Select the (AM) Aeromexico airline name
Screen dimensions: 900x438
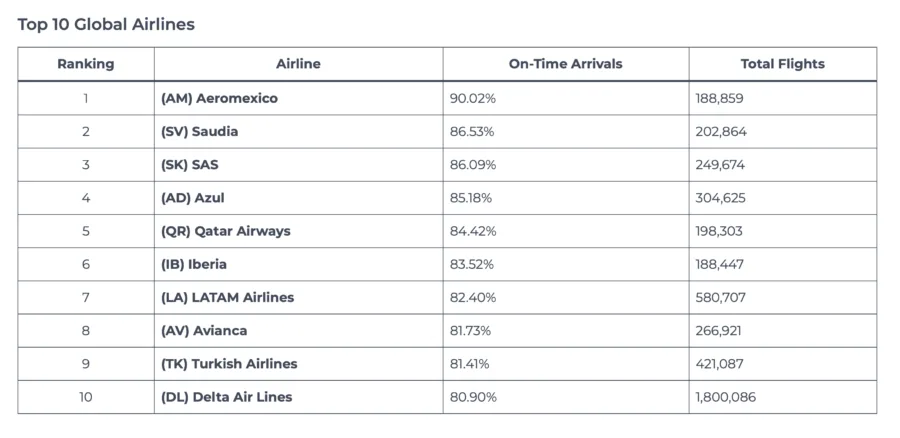tap(219, 98)
